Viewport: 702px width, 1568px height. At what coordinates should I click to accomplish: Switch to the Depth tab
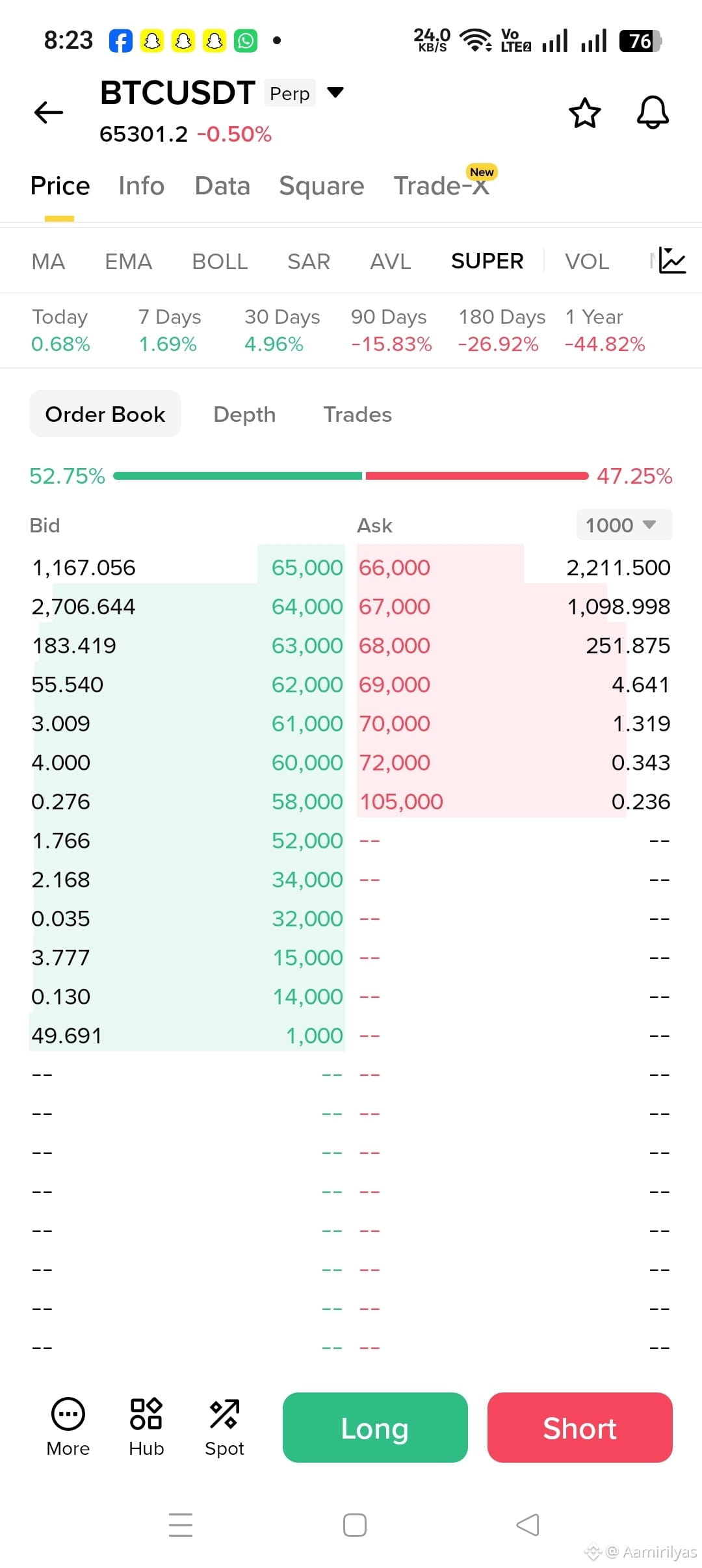pyautogui.click(x=244, y=414)
